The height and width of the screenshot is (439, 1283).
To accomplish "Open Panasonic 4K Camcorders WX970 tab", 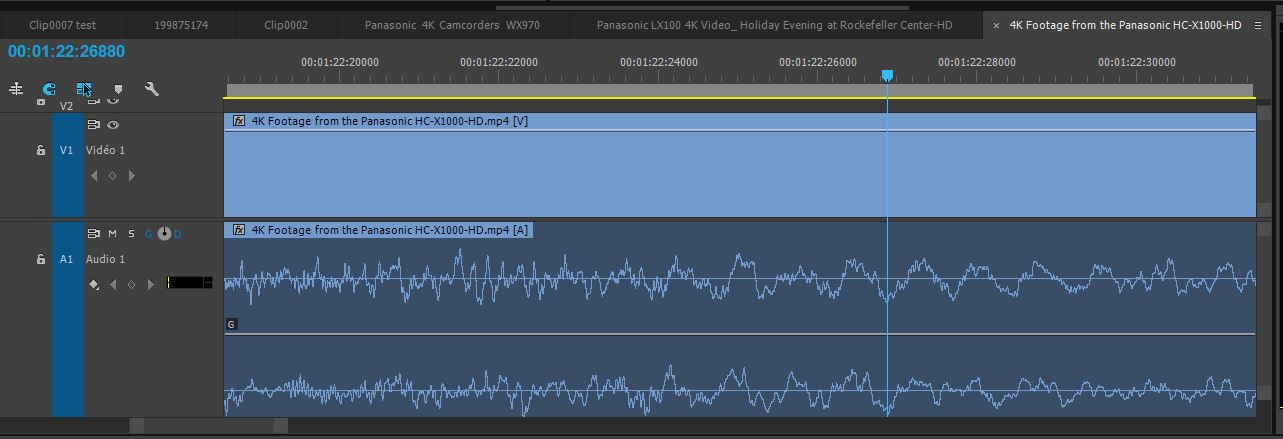I will pyautogui.click(x=452, y=25).
